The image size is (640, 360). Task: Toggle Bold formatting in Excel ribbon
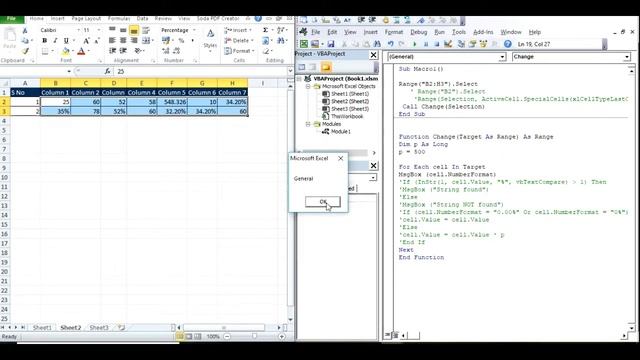coord(44,40)
